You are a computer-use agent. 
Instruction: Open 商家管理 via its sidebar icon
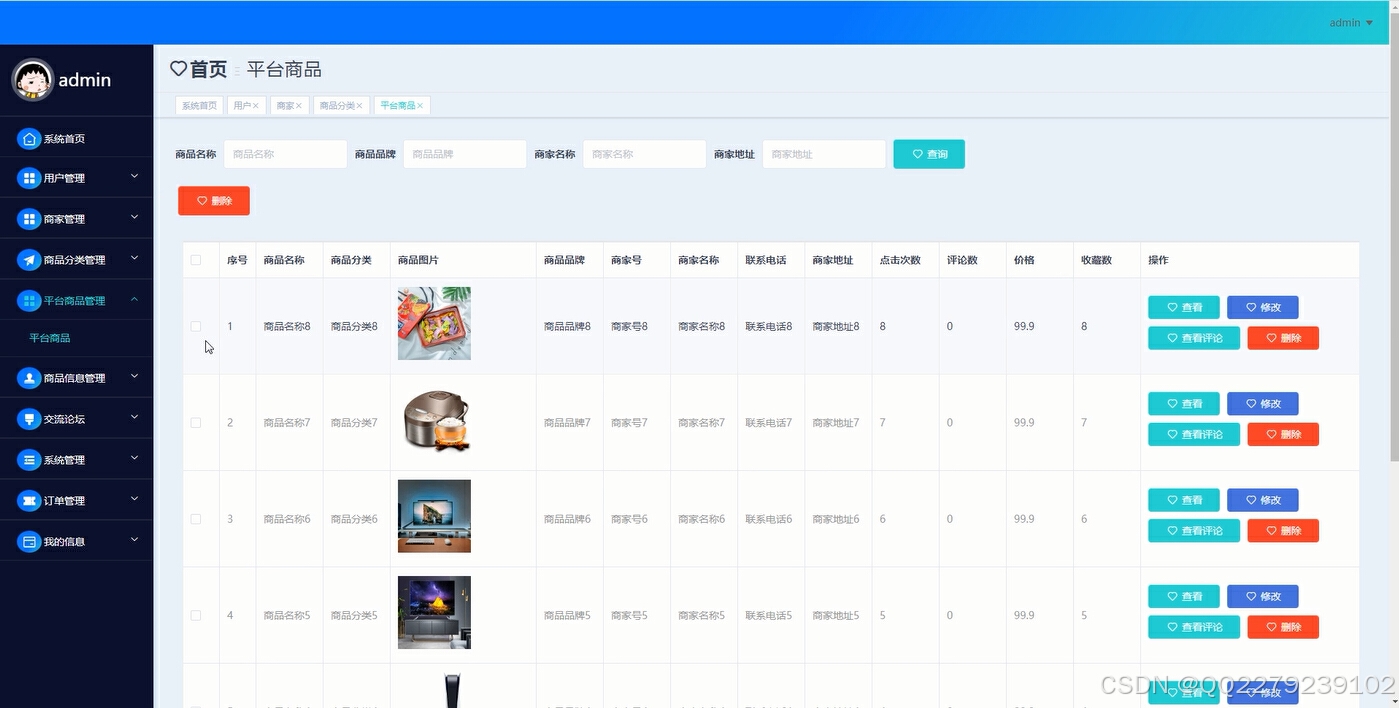28,217
